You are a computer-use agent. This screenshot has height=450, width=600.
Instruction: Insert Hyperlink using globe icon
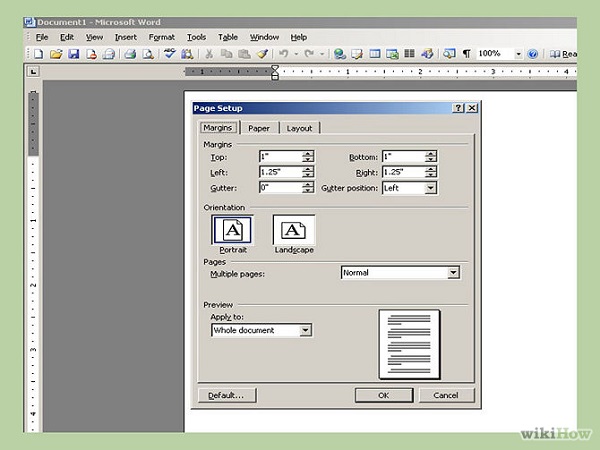click(x=339, y=54)
